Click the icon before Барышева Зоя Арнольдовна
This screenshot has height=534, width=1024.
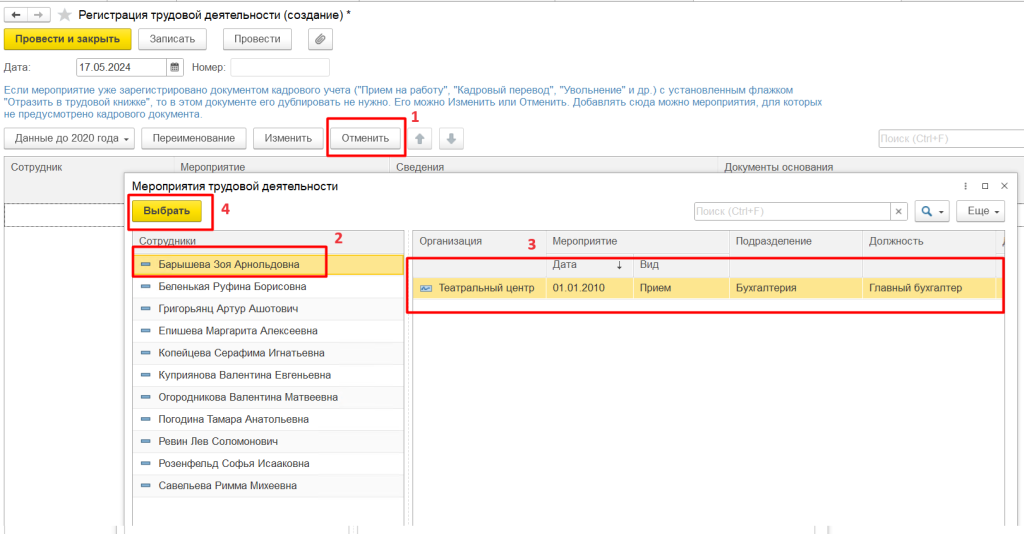[146, 264]
